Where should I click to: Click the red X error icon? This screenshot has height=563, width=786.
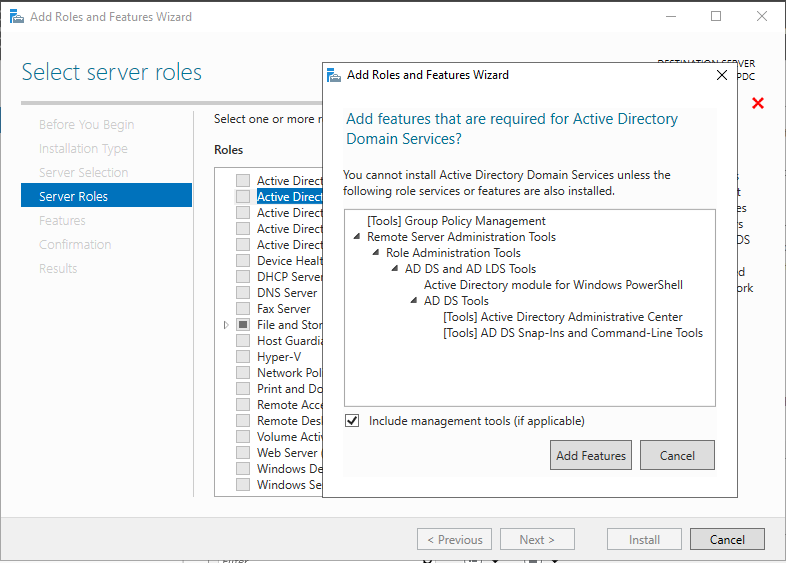pyautogui.click(x=758, y=103)
